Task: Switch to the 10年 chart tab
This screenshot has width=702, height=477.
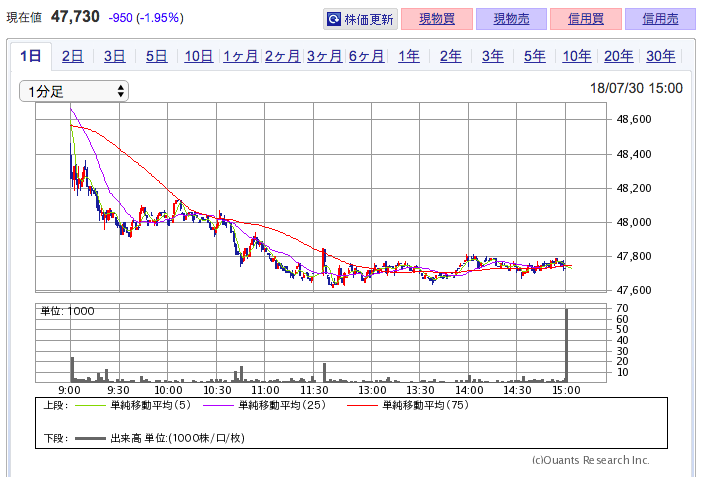Action: coord(577,56)
